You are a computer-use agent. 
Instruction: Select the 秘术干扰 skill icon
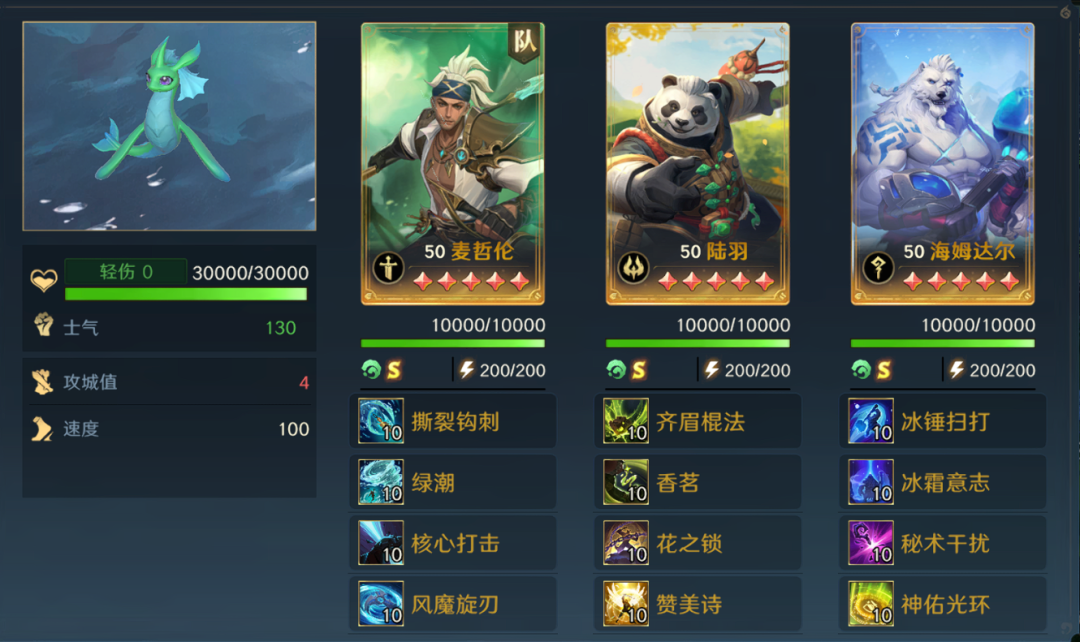coord(871,543)
